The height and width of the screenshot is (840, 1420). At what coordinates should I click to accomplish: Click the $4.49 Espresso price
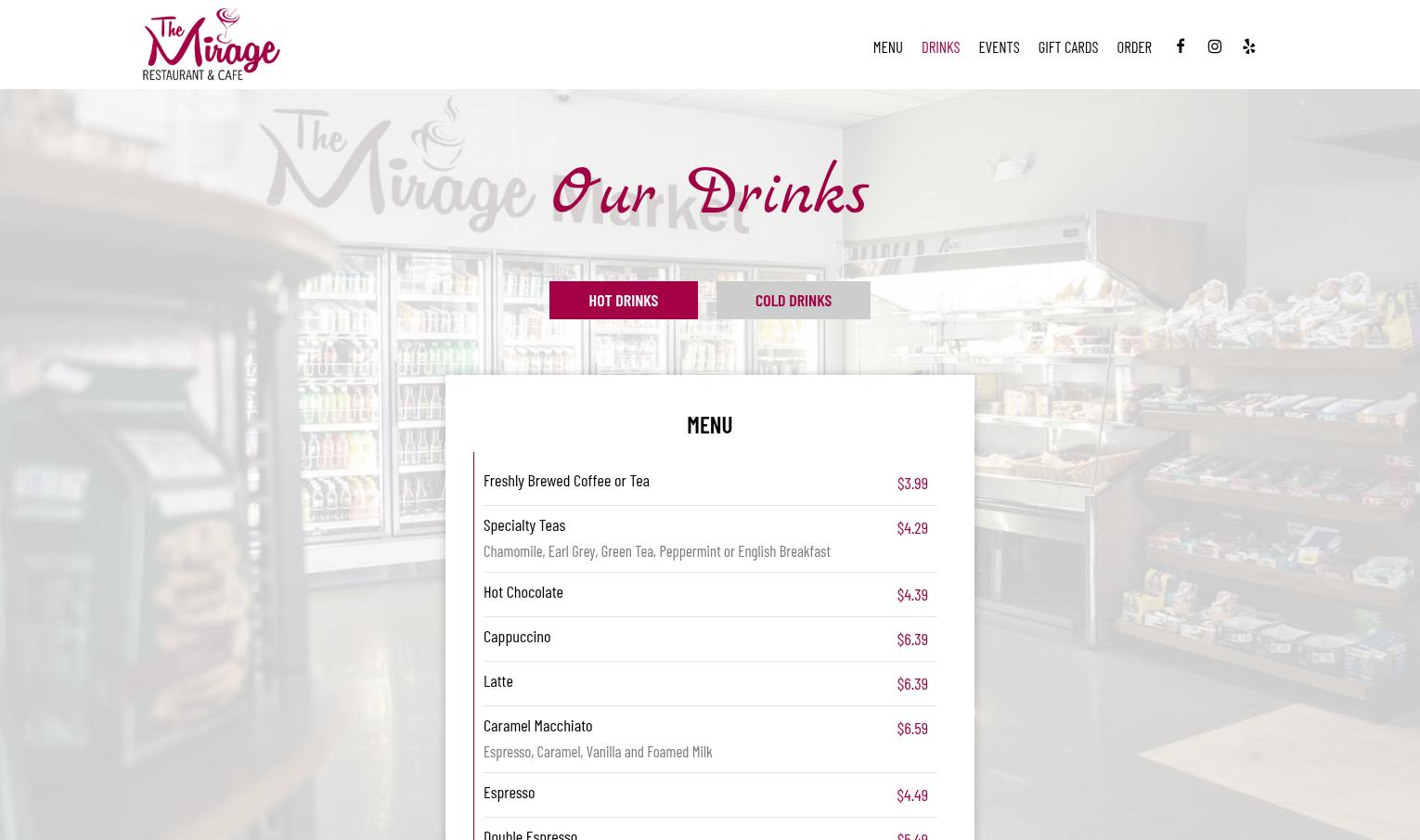coord(911,795)
